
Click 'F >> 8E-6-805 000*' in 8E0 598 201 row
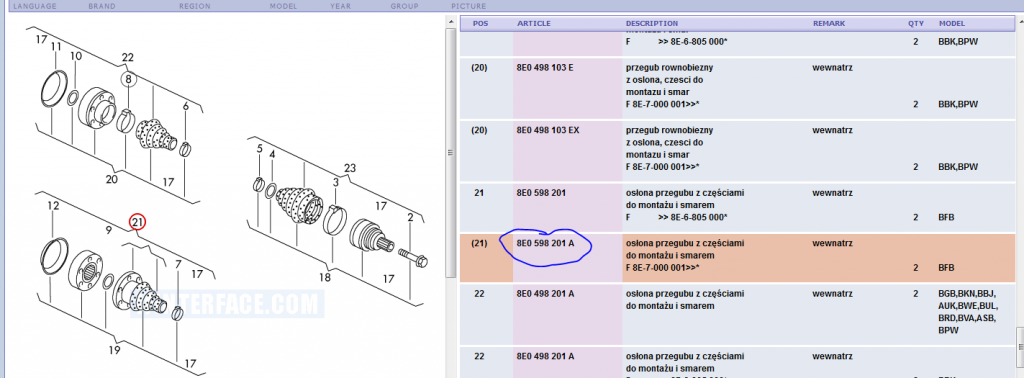(676, 217)
